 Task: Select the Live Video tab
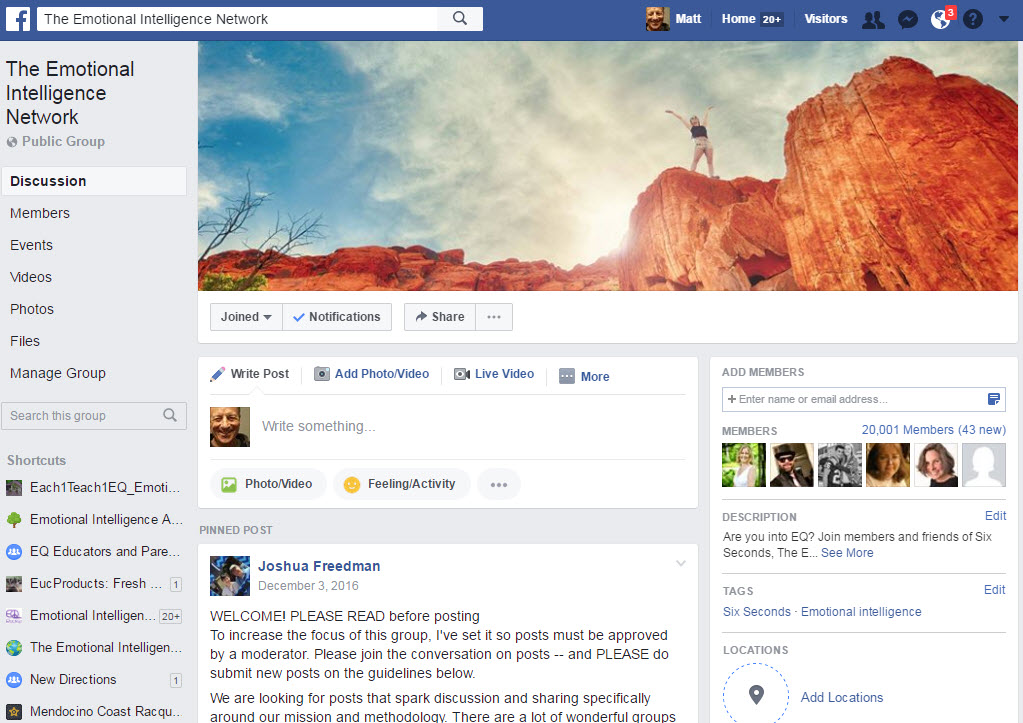[x=494, y=374]
